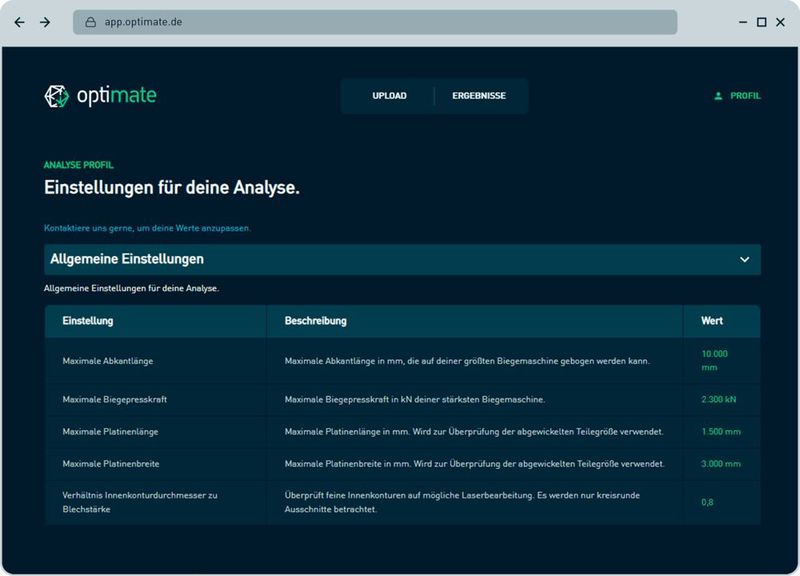800x576 pixels.
Task: Click the green person icon next to PROFIL
Action: (x=717, y=96)
